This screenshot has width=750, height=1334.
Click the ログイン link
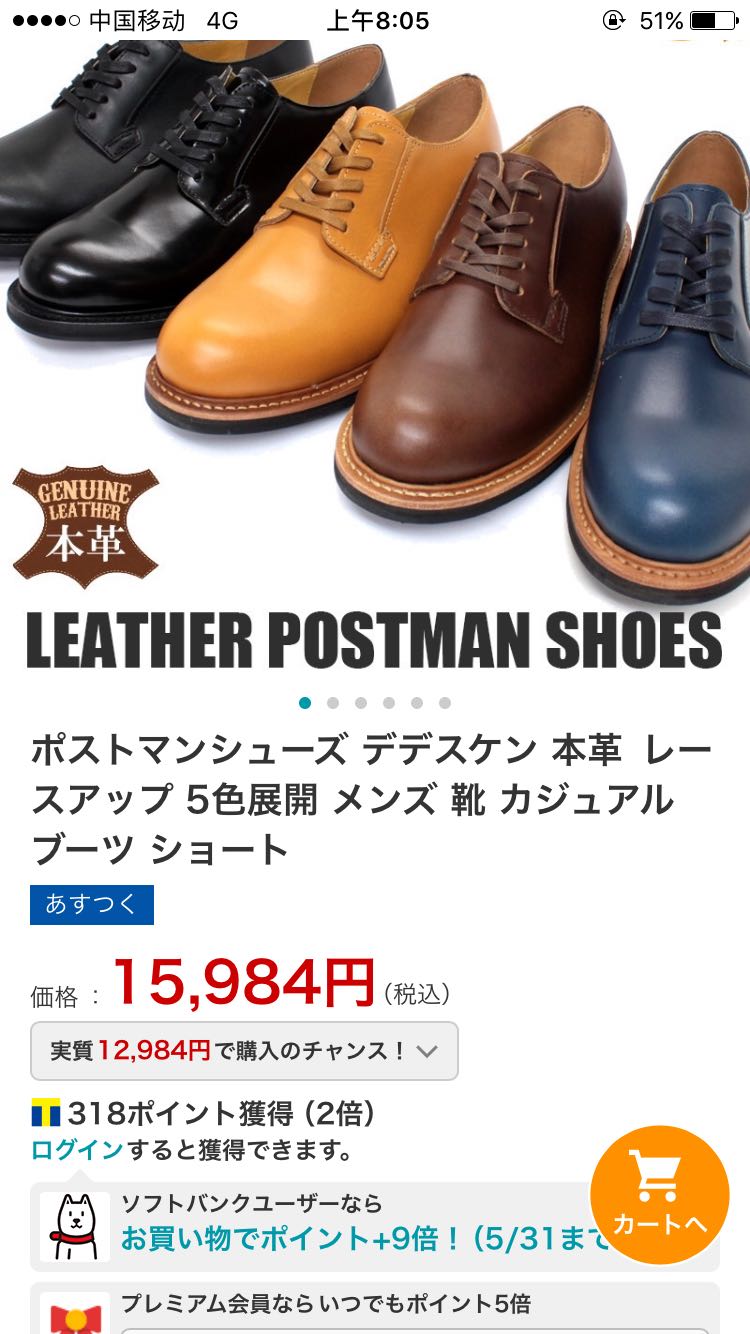point(77,1150)
